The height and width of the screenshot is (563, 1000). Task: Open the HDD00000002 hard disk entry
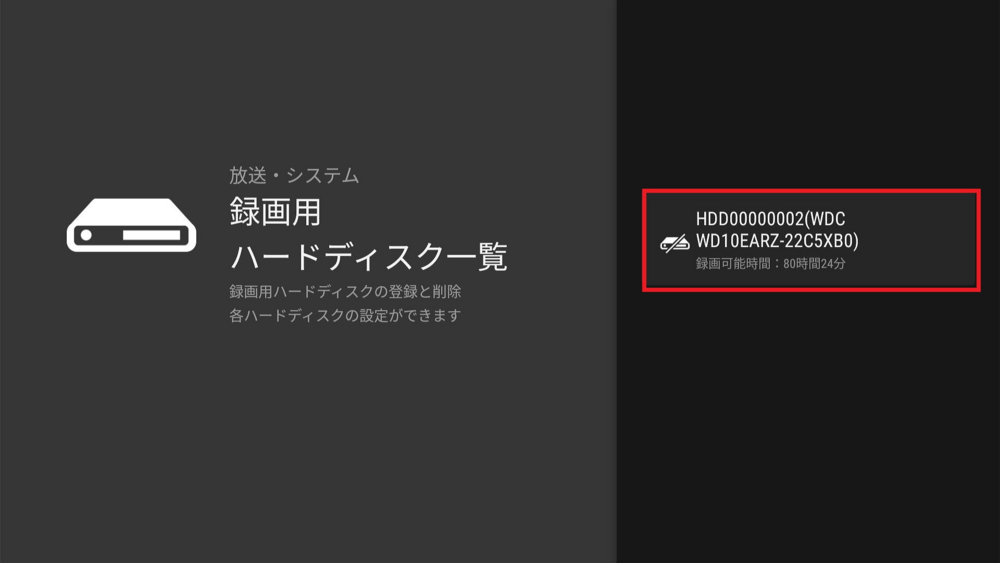pos(811,240)
